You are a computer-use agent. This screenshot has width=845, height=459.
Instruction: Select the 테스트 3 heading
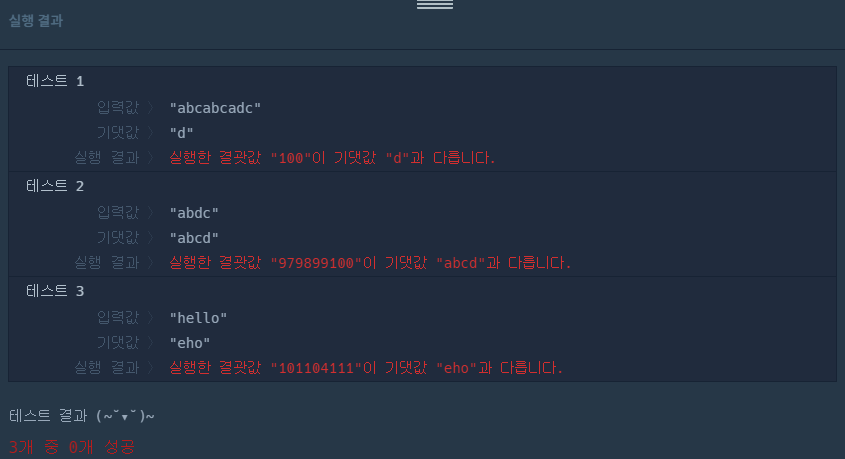pyautogui.click(x=55, y=291)
